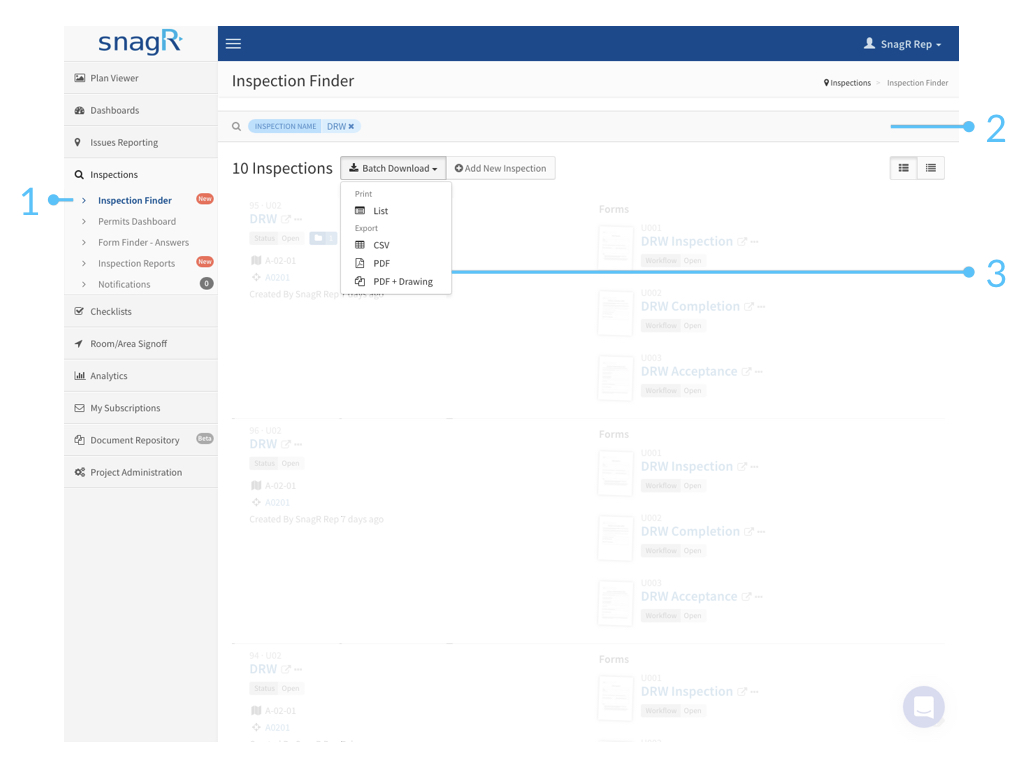Viewport: 1024px width, 768px height.
Task: Open My Subscriptions
Action: pyautogui.click(x=141, y=408)
